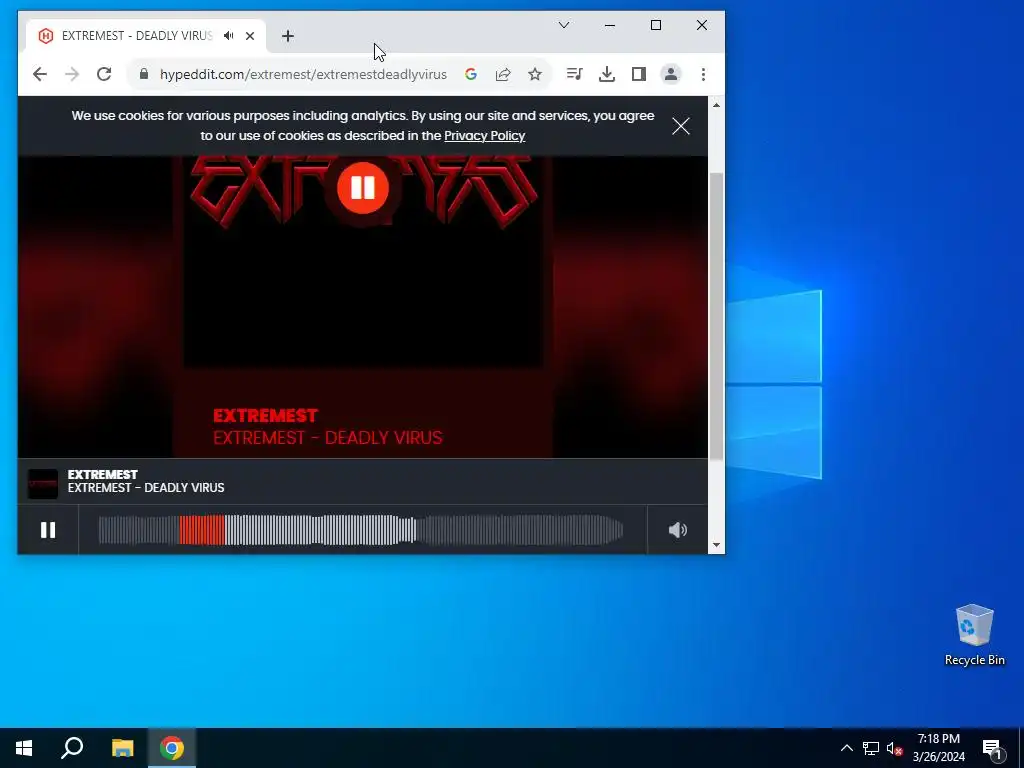
Task: Click the Hypeddit favicon on the tab
Action: click(x=46, y=36)
